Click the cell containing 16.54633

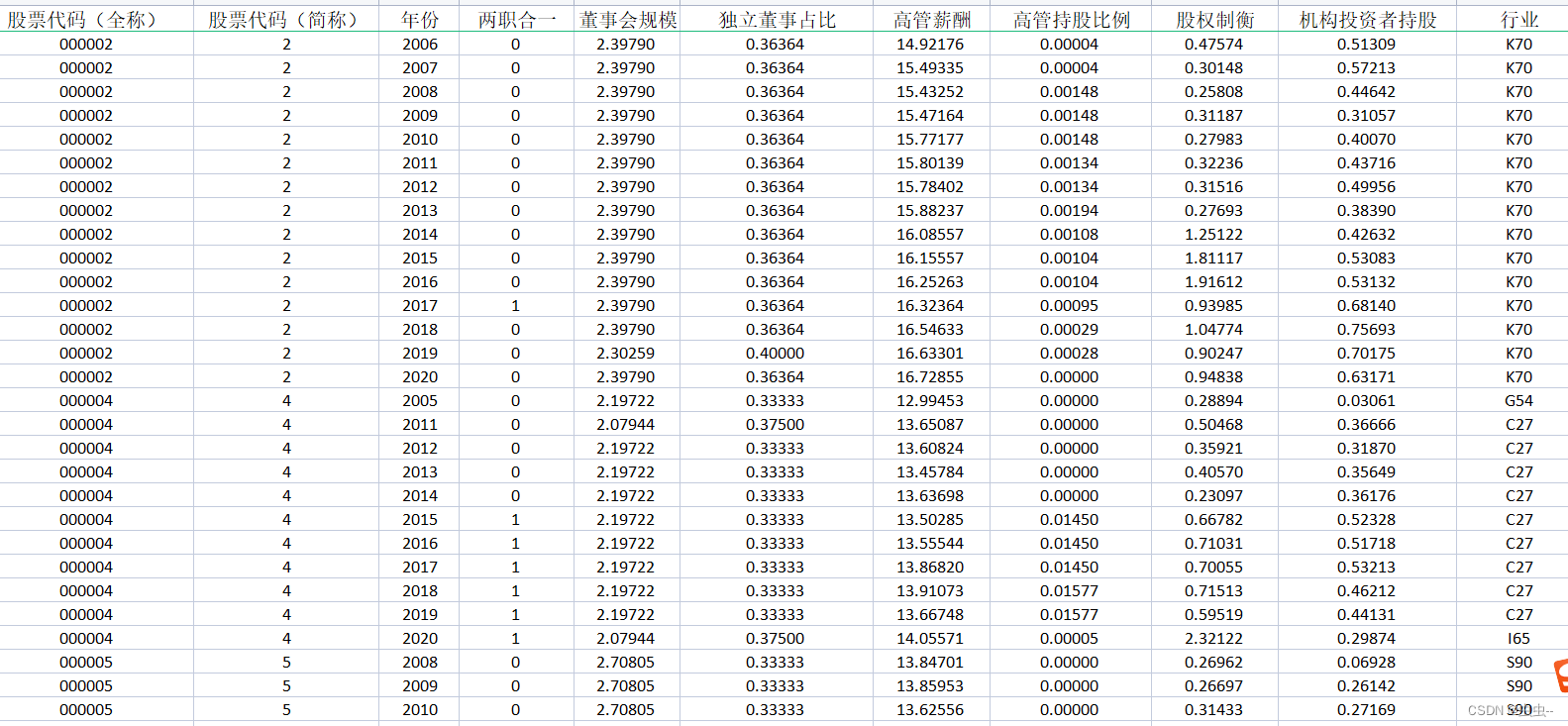(931, 330)
